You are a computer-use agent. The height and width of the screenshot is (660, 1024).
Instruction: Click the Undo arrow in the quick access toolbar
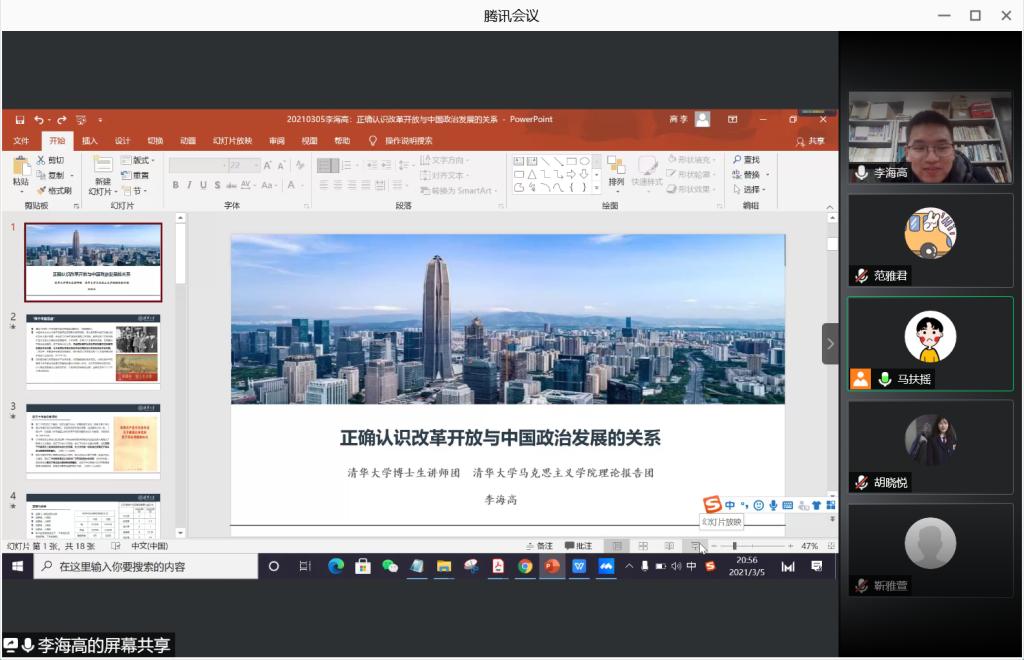pos(38,119)
